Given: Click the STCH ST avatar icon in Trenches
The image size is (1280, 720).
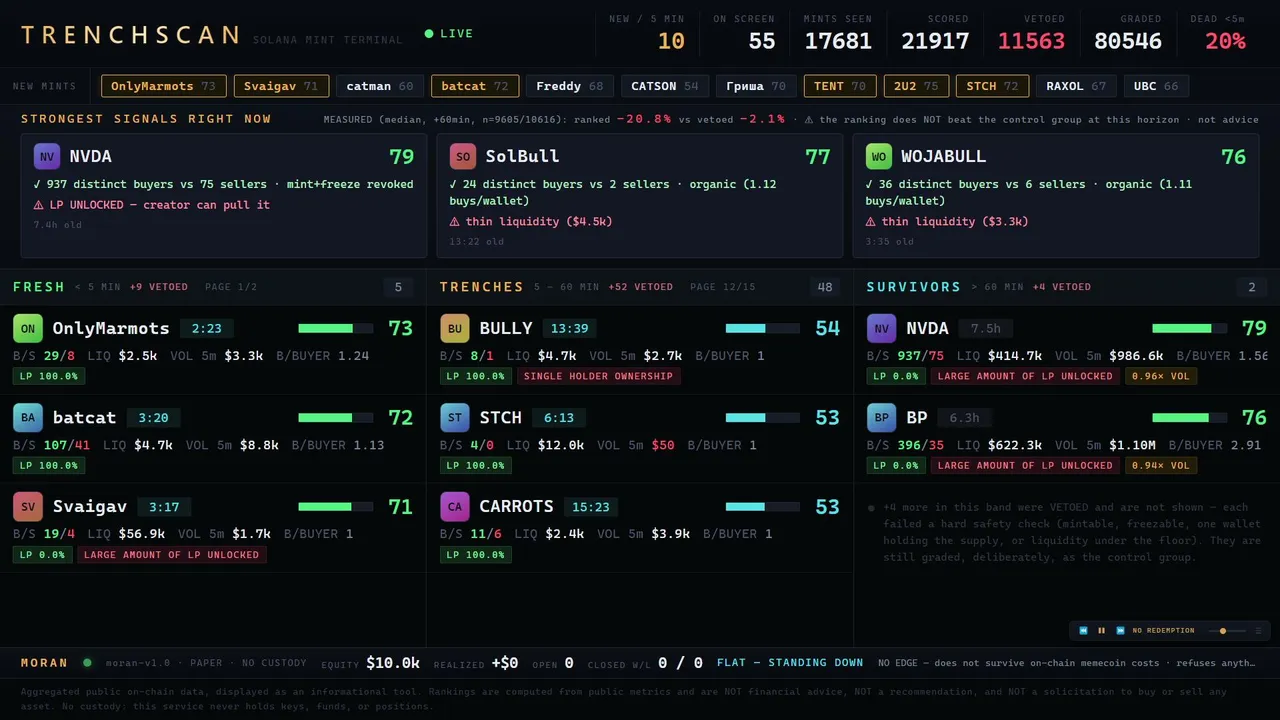Looking at the screenshot, I should pyautogui.click(x=455, y=417).
